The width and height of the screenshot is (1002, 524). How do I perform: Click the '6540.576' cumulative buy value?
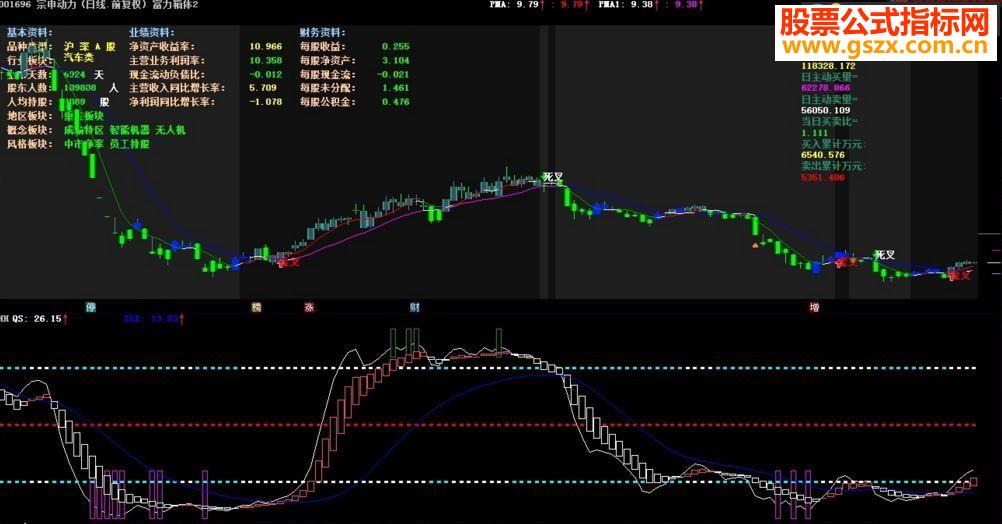823,155
